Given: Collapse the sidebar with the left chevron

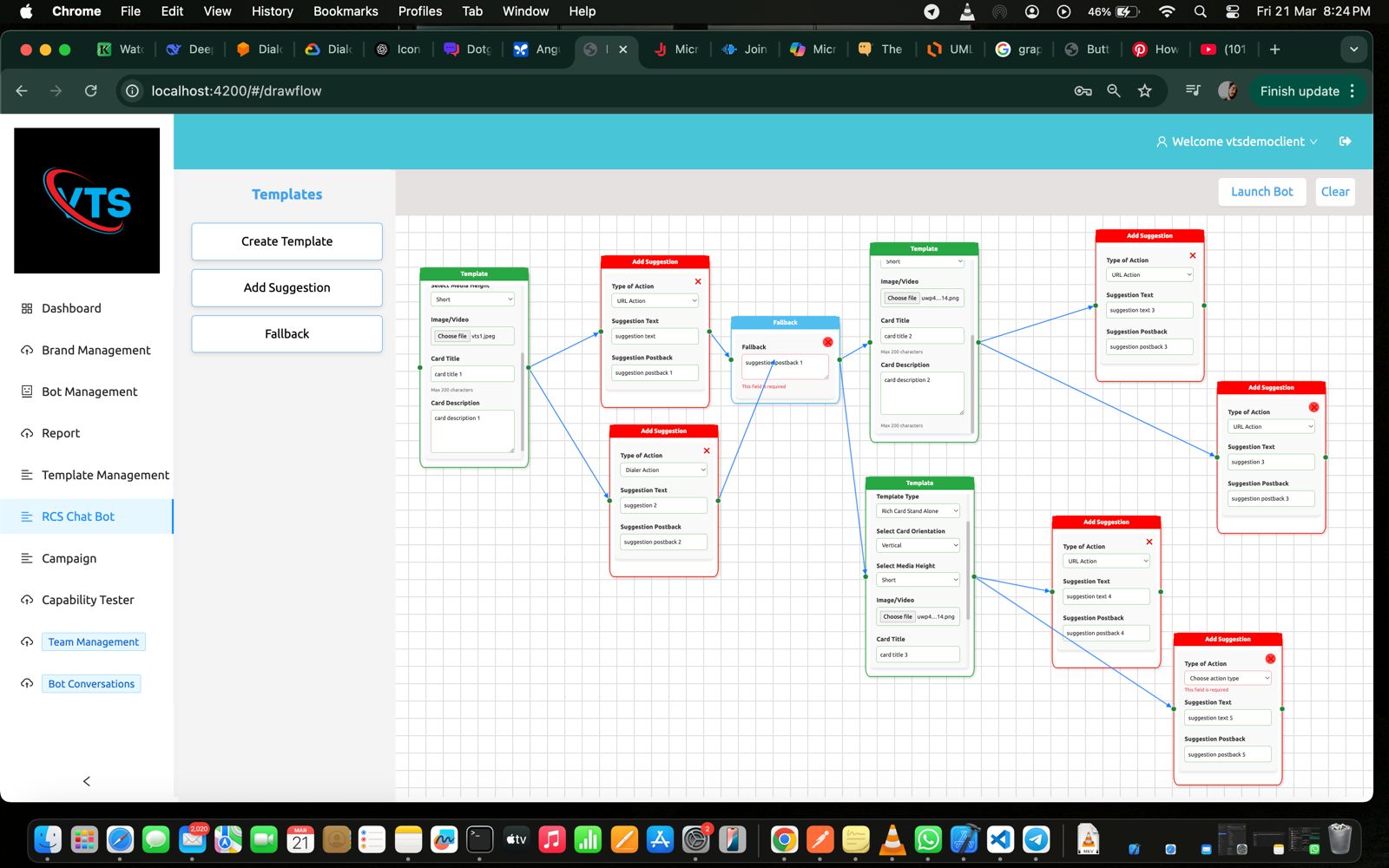Looking at the screenshot, I should 86,781.
